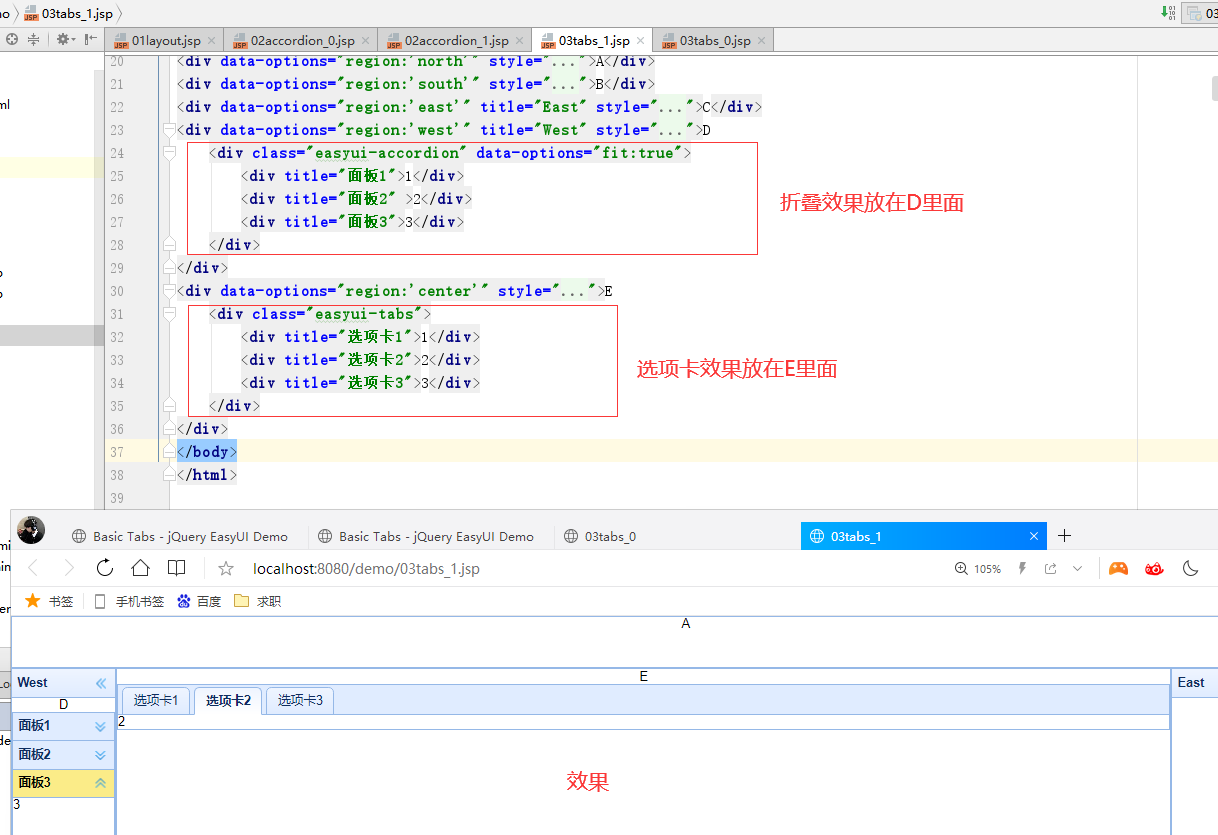
Task: Open the red Weibo extension icon
Action: click(x=1154, y=568)
